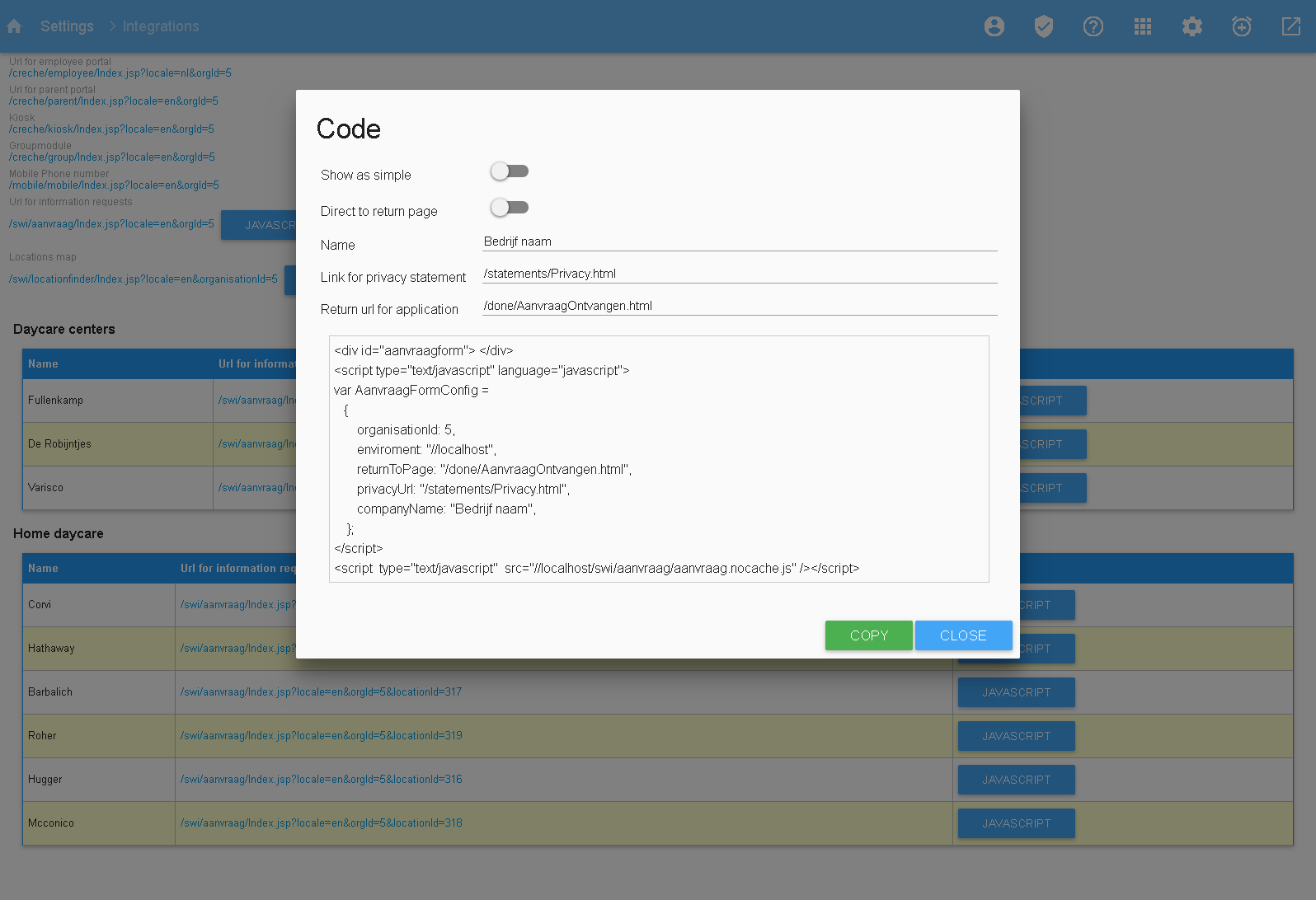
Task: Open the Barbalich information request URL
Action: (321, 692)
